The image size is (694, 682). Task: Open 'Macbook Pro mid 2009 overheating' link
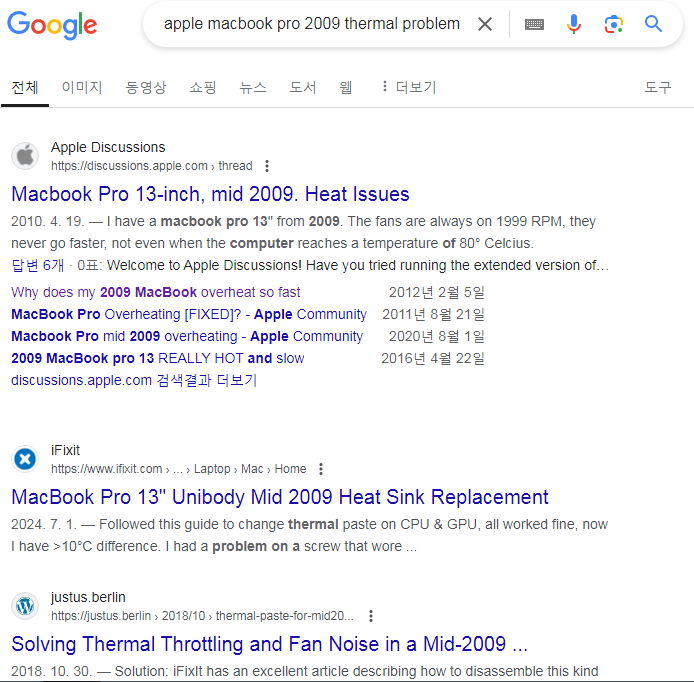(187, 336)
